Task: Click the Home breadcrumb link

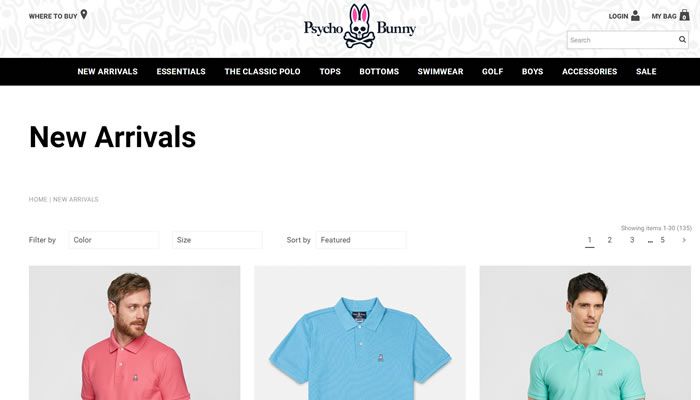Action: coord(38,200)
